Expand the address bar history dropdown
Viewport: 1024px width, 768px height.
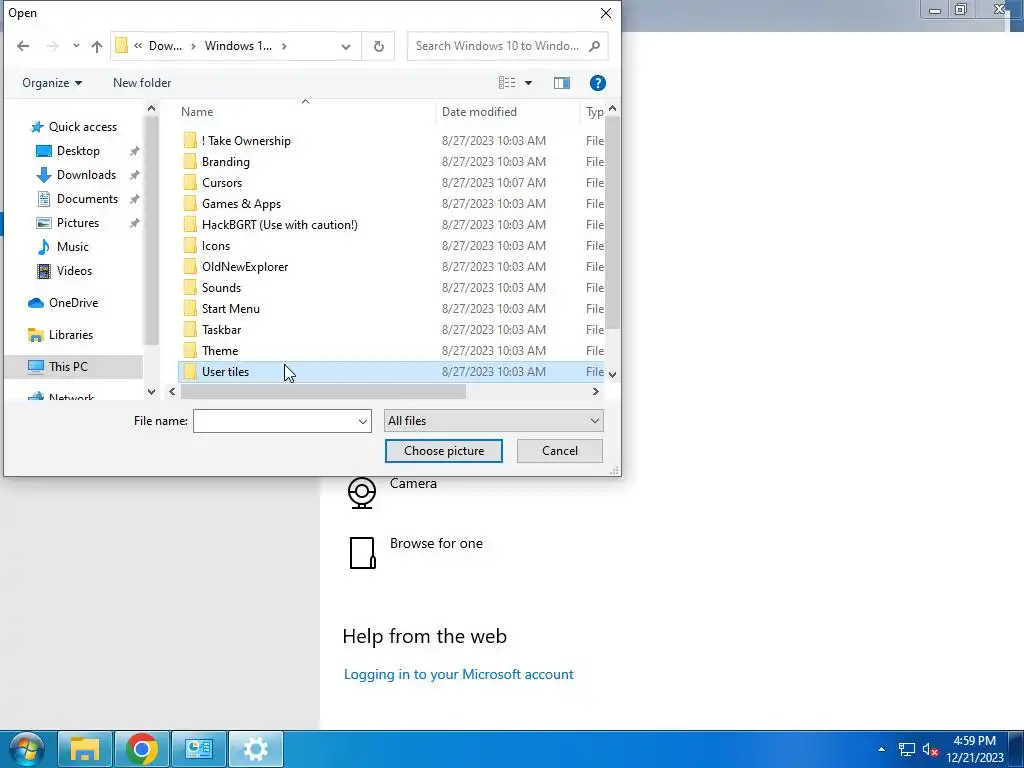click(x=346, y=46)
